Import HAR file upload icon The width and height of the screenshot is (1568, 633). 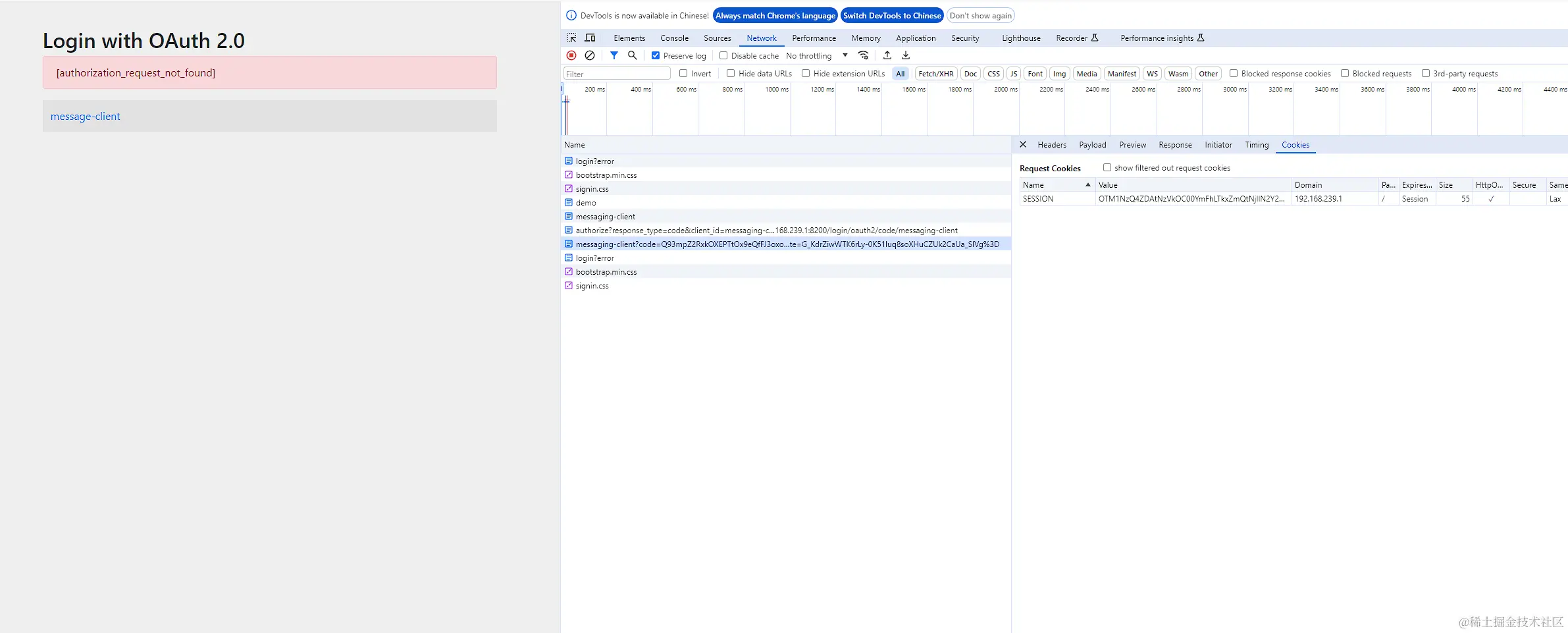pos(887,56)
